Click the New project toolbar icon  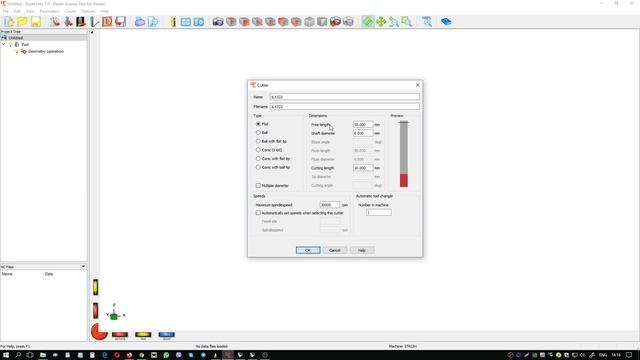[9, 22]
